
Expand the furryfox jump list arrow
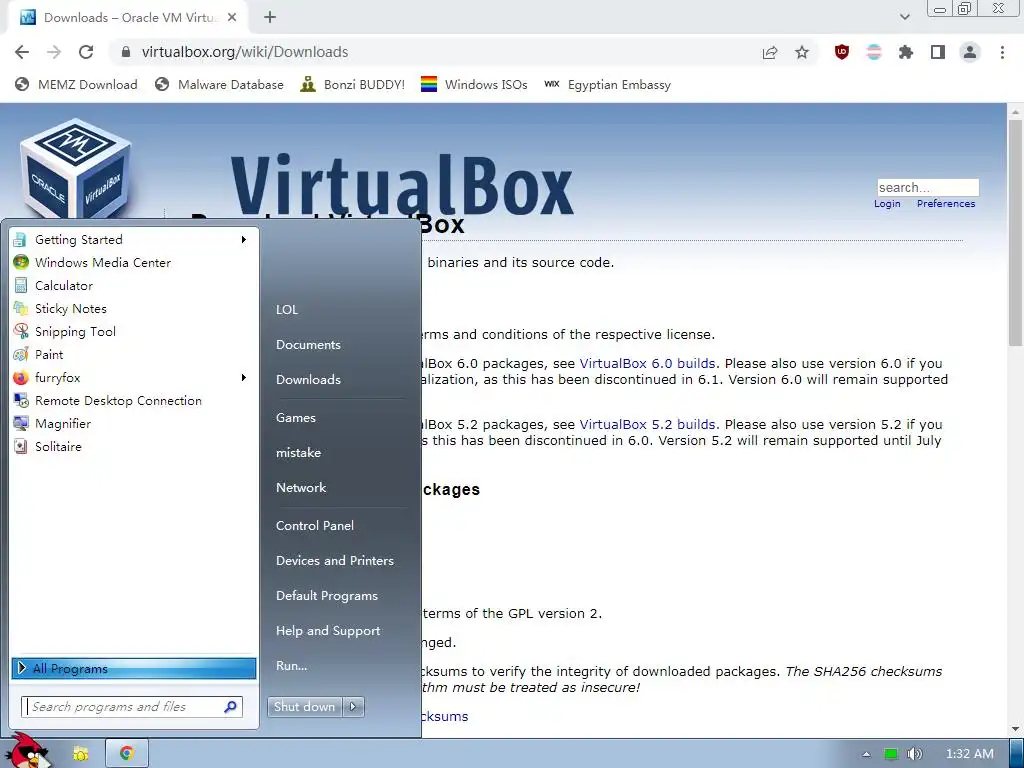coord(244,377)
